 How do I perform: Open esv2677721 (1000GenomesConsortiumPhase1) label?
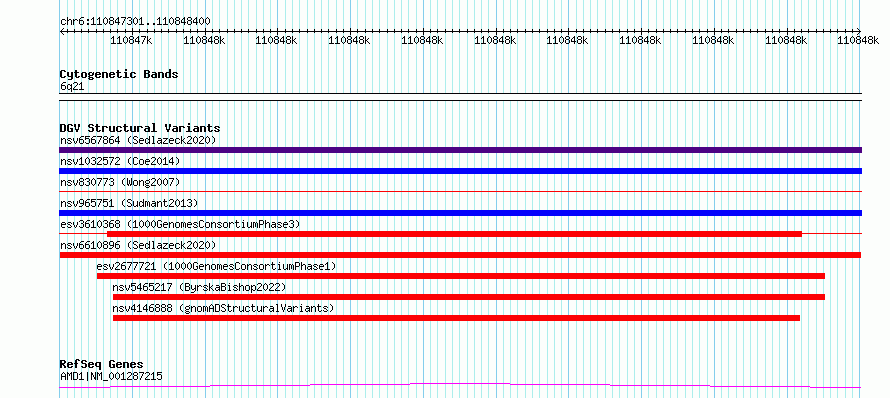pyautogui.click(x=216, y=266)
